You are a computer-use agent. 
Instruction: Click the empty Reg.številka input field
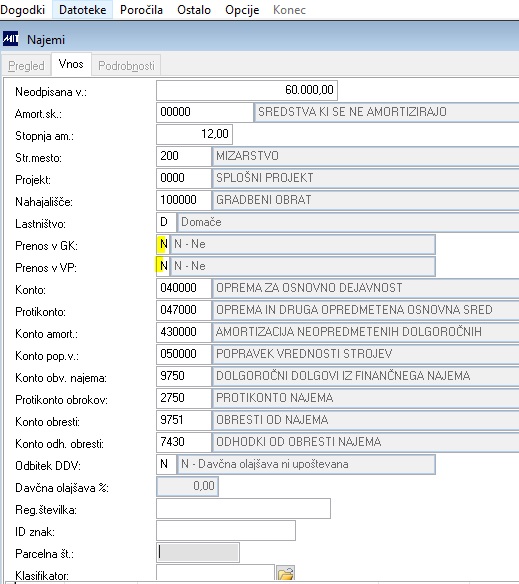tap(243, 508)
